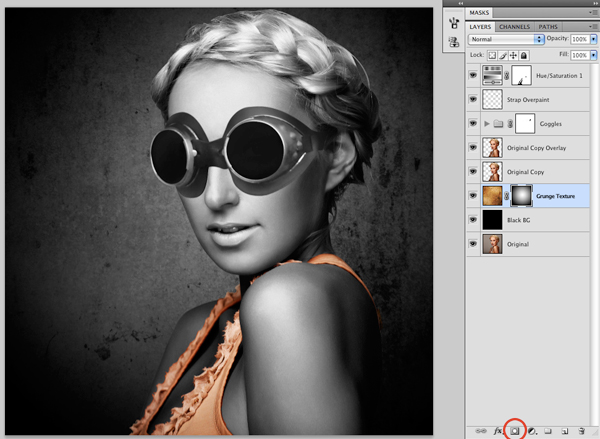Click the Delete layer trash icon
The width and height of the screenshot is (600, 439).
(x=581, y=431)
